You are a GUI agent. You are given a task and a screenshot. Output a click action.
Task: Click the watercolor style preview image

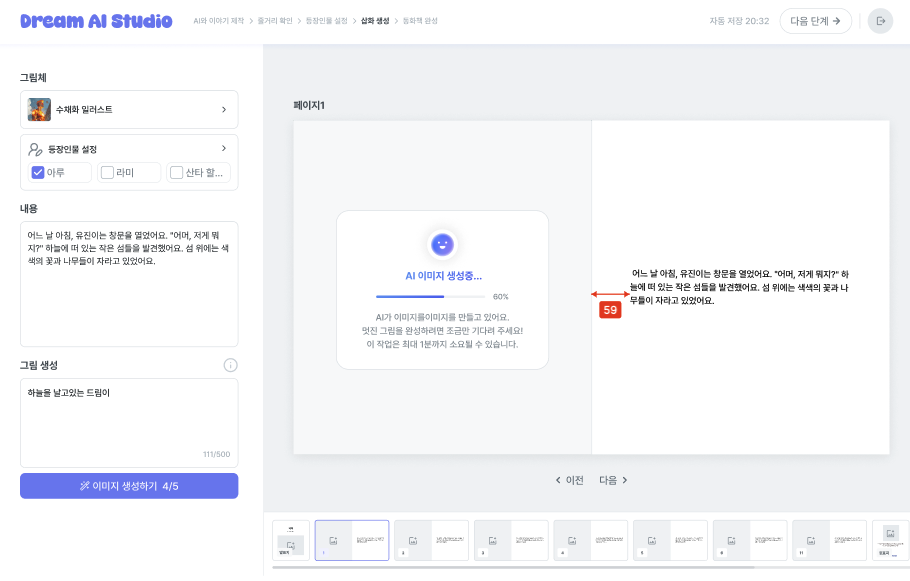coord(39,109)
